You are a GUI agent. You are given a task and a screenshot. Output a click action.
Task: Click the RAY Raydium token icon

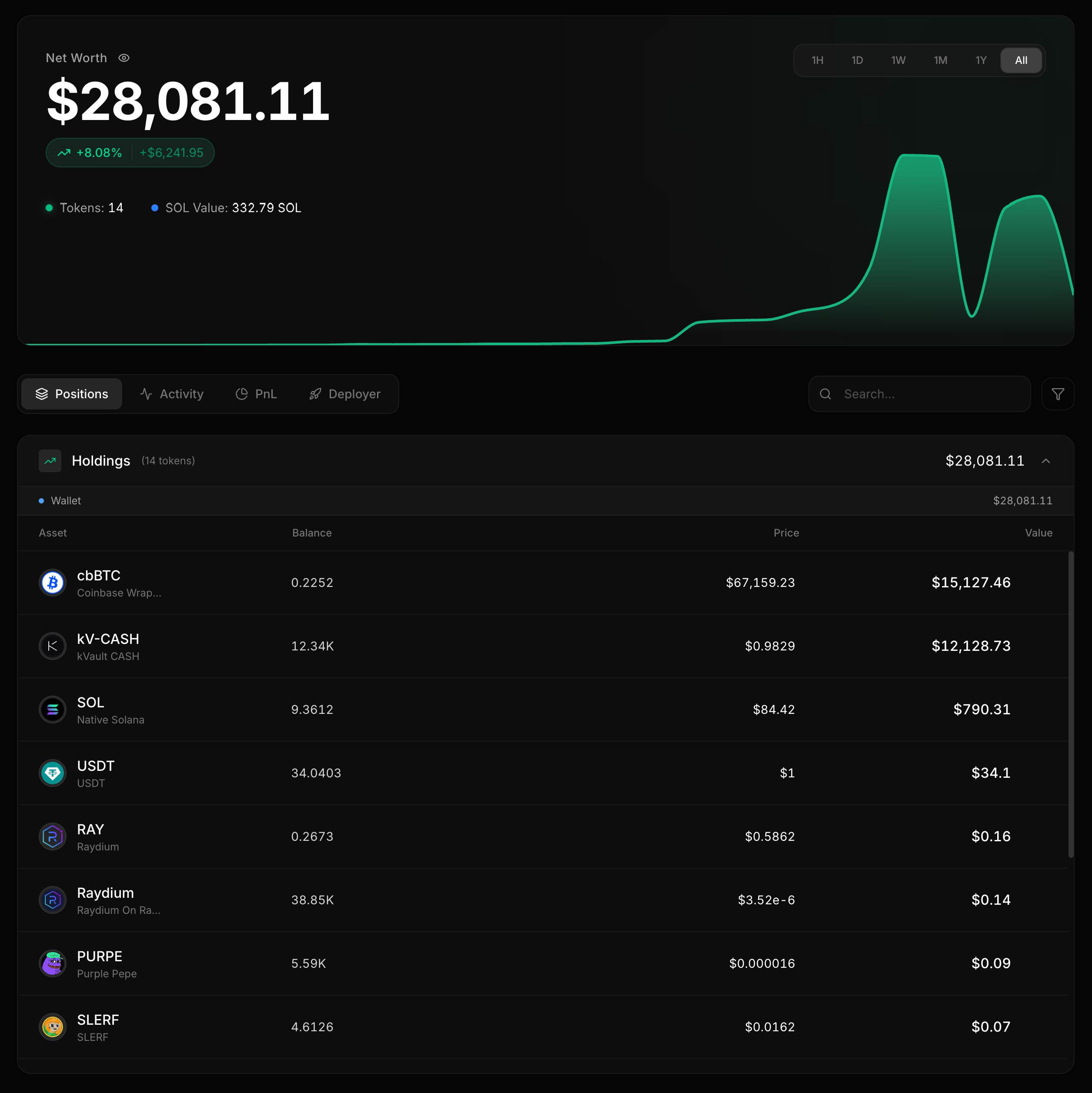[52, 836]
